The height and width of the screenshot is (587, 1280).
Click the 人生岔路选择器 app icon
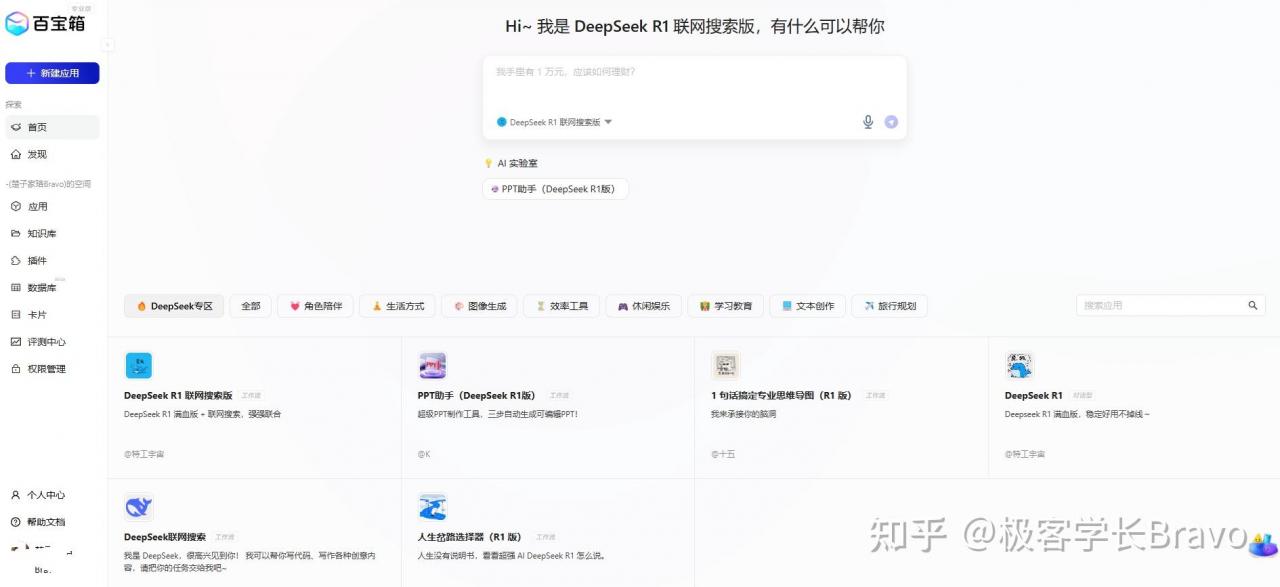(432, 507)
